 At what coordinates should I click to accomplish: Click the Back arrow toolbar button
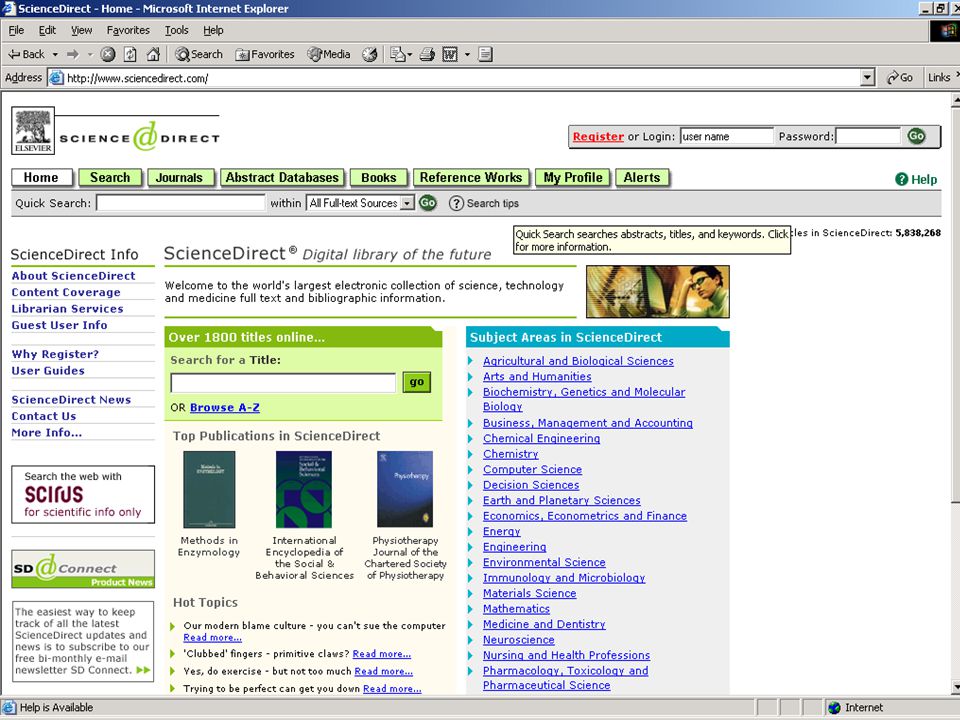point(26,54)
